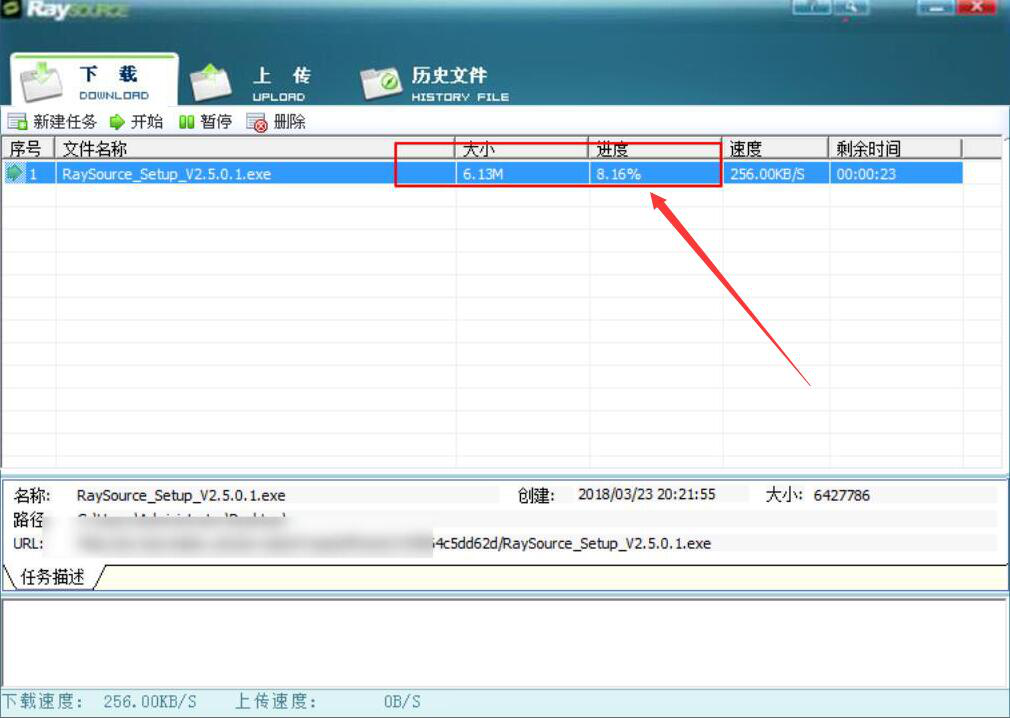
Task: Sort by the 剩余时间 column header
Action: [895, 149]
